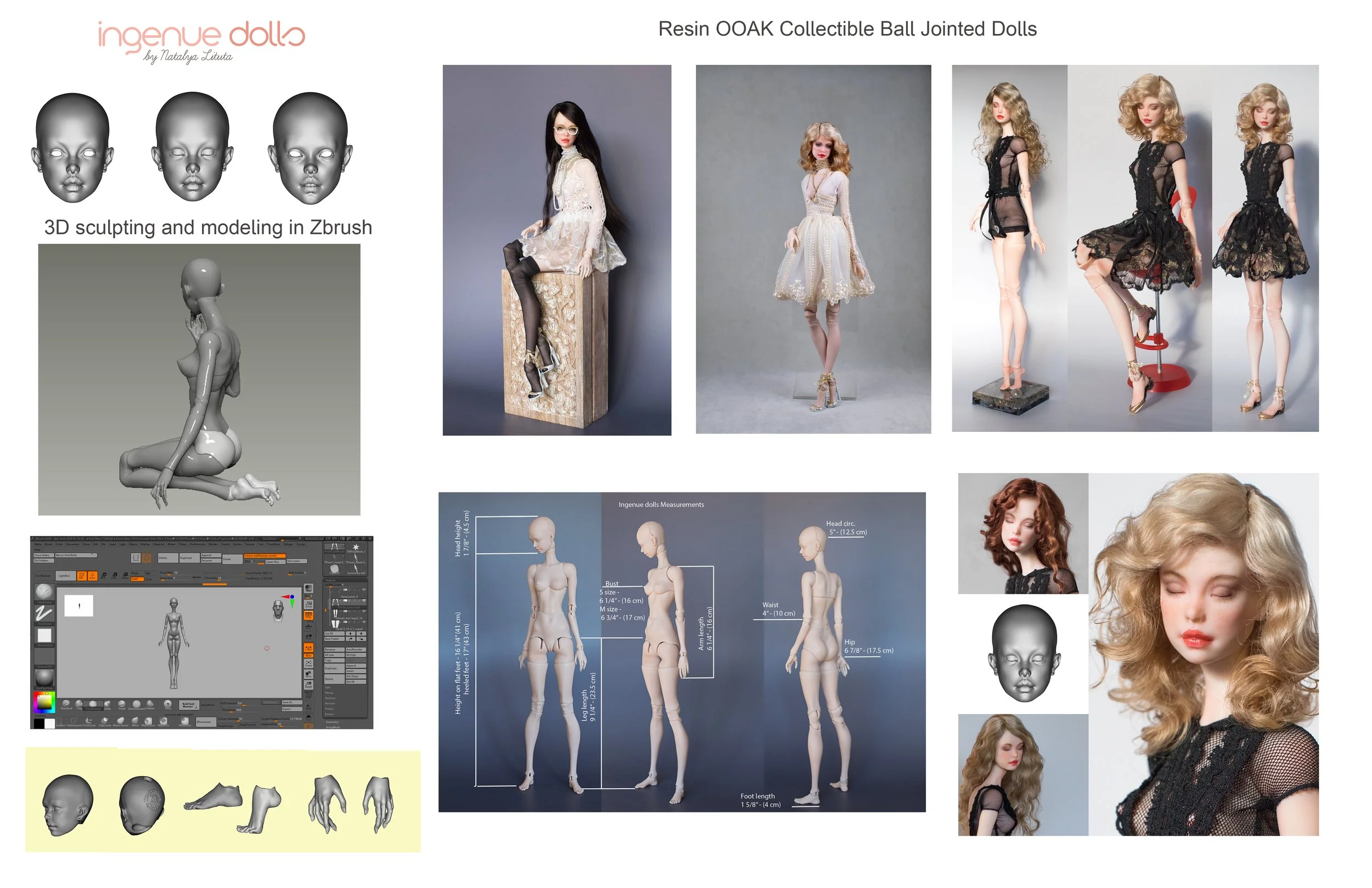Open the Tool menu

point(261,544)
